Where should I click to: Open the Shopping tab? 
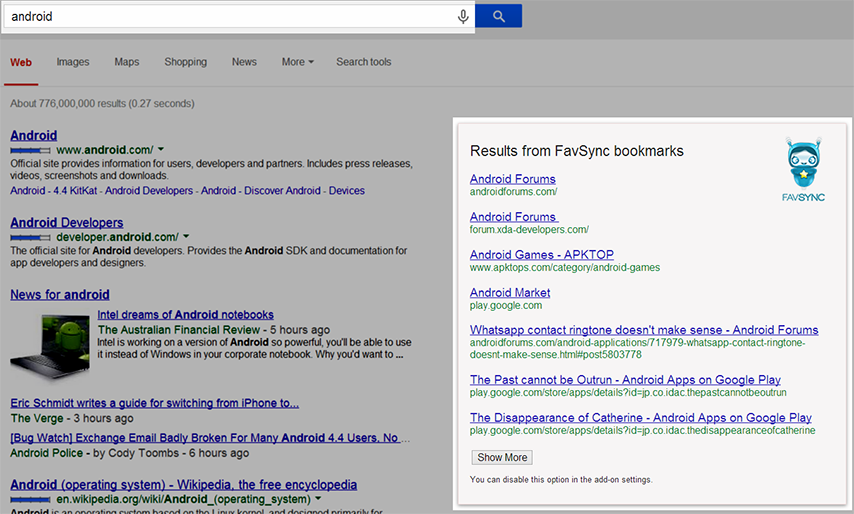click(185, 62)
